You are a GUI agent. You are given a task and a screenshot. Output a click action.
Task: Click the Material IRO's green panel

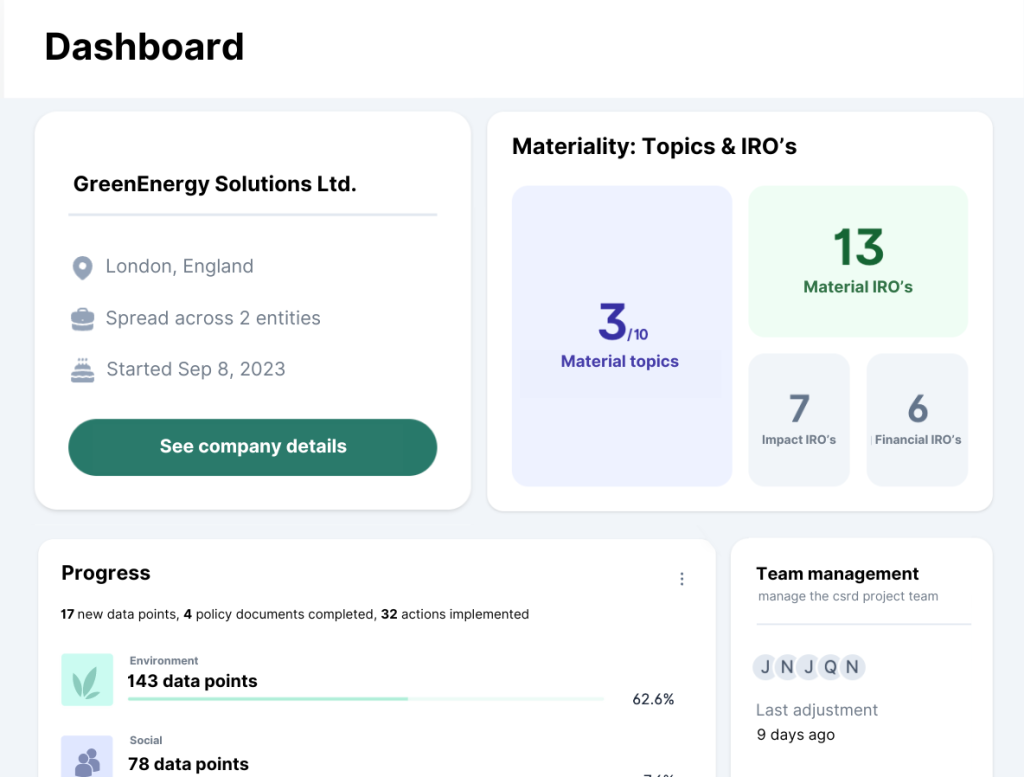(x=857, y=261)
